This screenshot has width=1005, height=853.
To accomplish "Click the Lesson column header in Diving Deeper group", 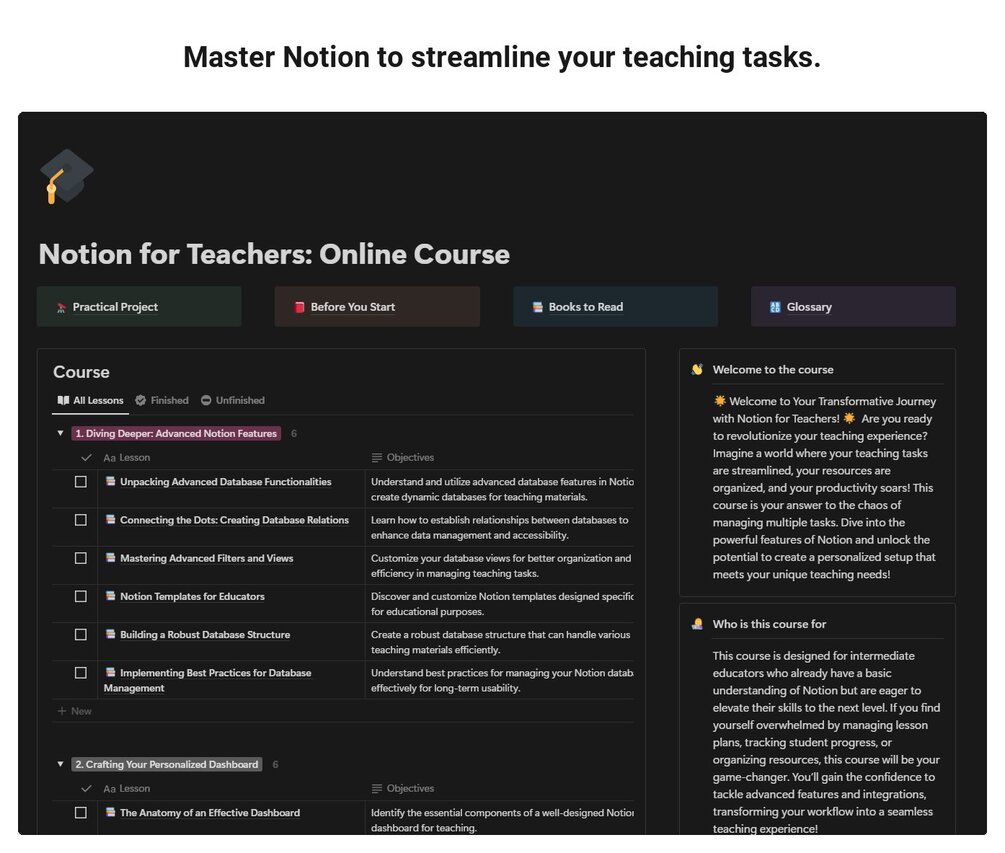I will click(127, 458).
